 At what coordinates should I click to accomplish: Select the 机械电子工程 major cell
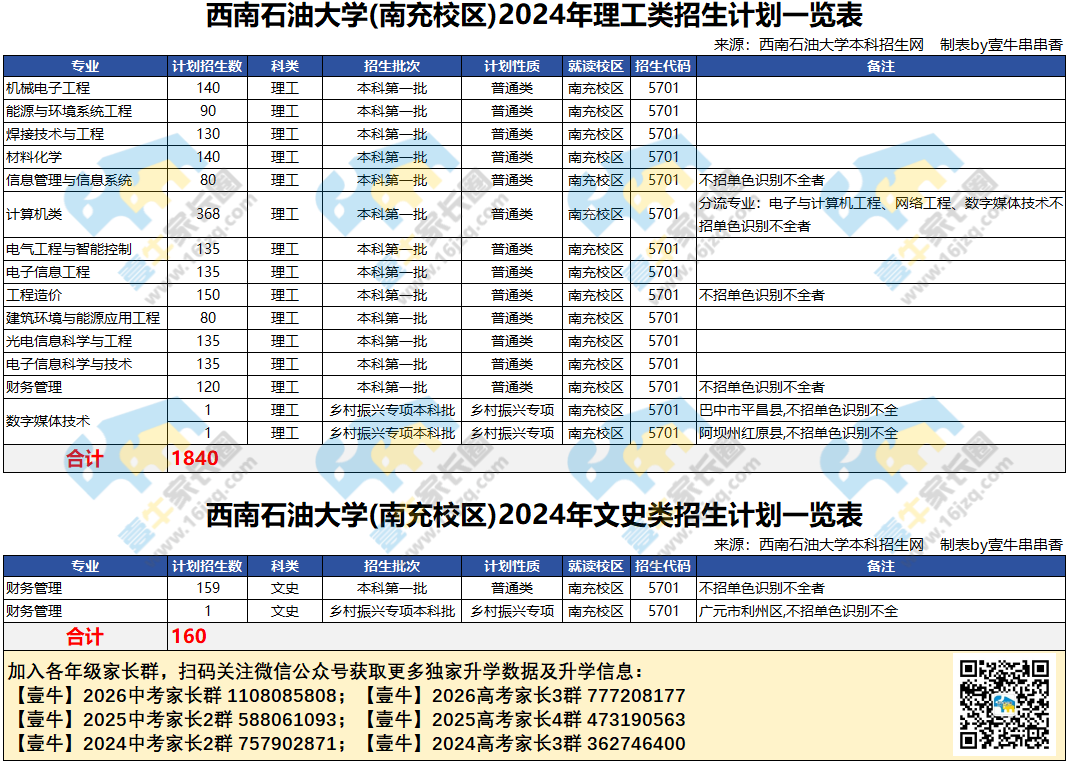(x=48, y=88)
